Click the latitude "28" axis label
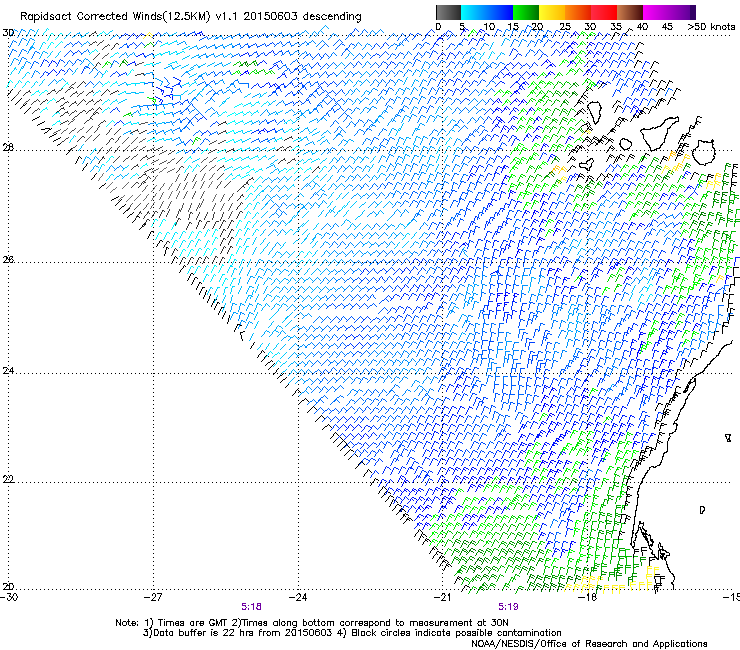The height and width of the screenshot is (650, 740). click(x=8, y=147)
